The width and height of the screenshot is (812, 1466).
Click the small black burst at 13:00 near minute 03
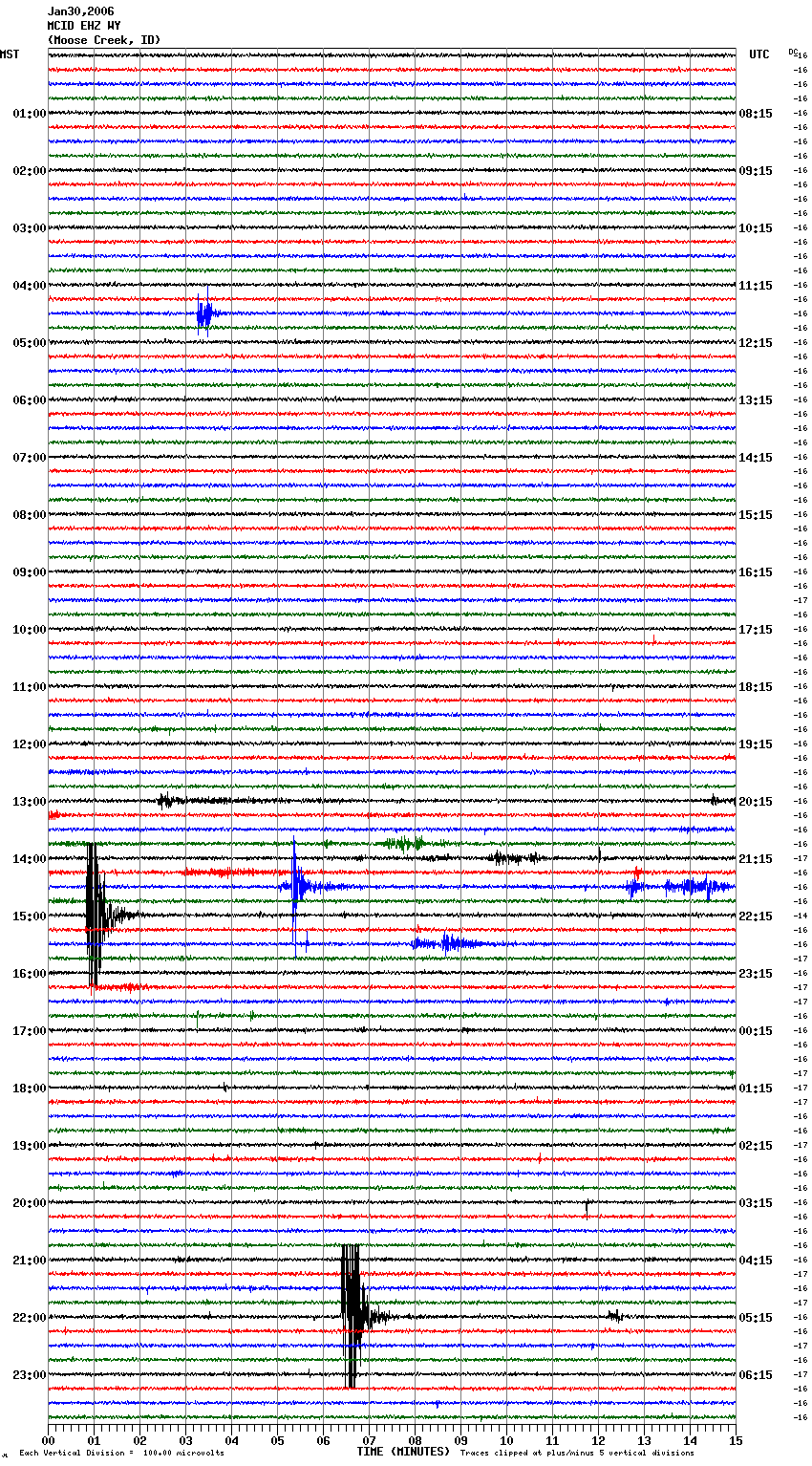click(x=166, y=801)
